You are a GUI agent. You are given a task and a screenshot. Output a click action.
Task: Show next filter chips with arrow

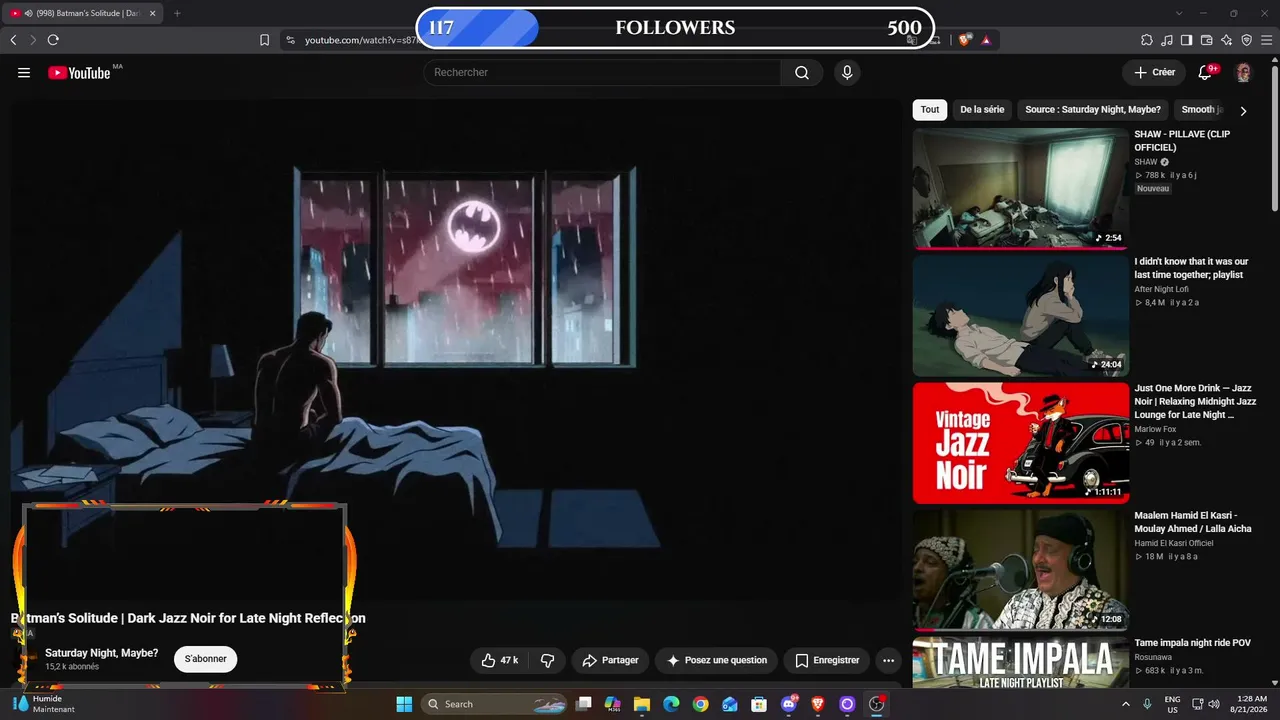[1243, 111]
